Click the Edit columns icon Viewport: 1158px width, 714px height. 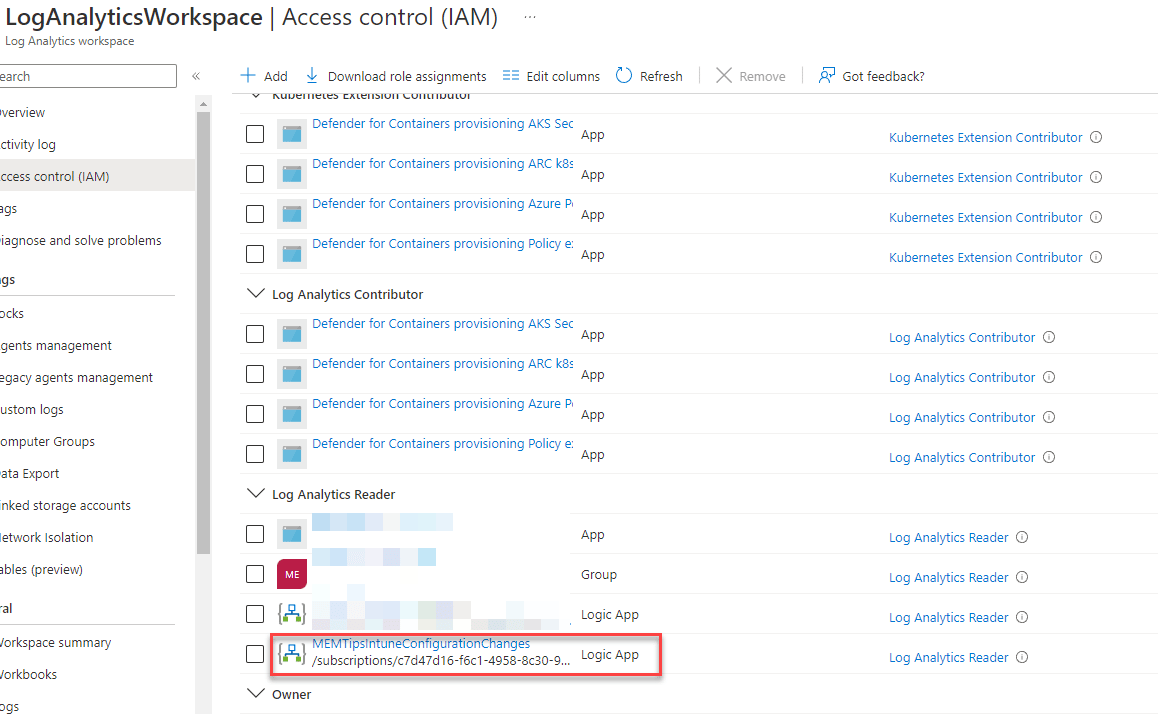click(x=511, y=75)
